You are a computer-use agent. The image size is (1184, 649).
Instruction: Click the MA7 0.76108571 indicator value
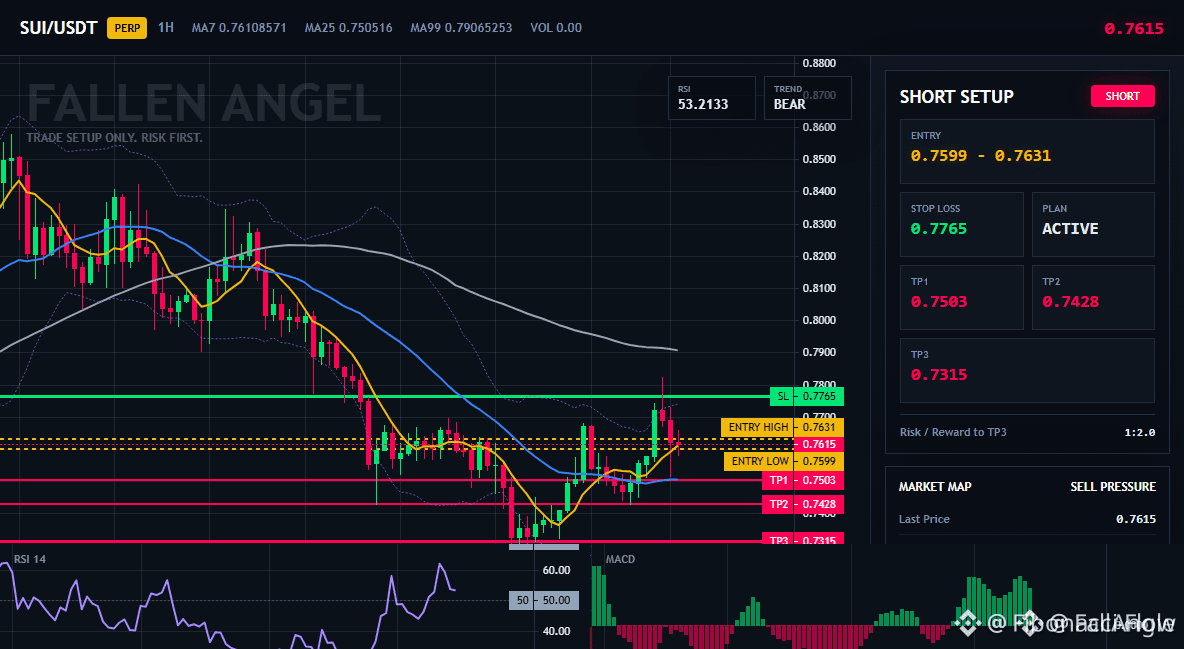pyautogui.click(x=239, y=28)
